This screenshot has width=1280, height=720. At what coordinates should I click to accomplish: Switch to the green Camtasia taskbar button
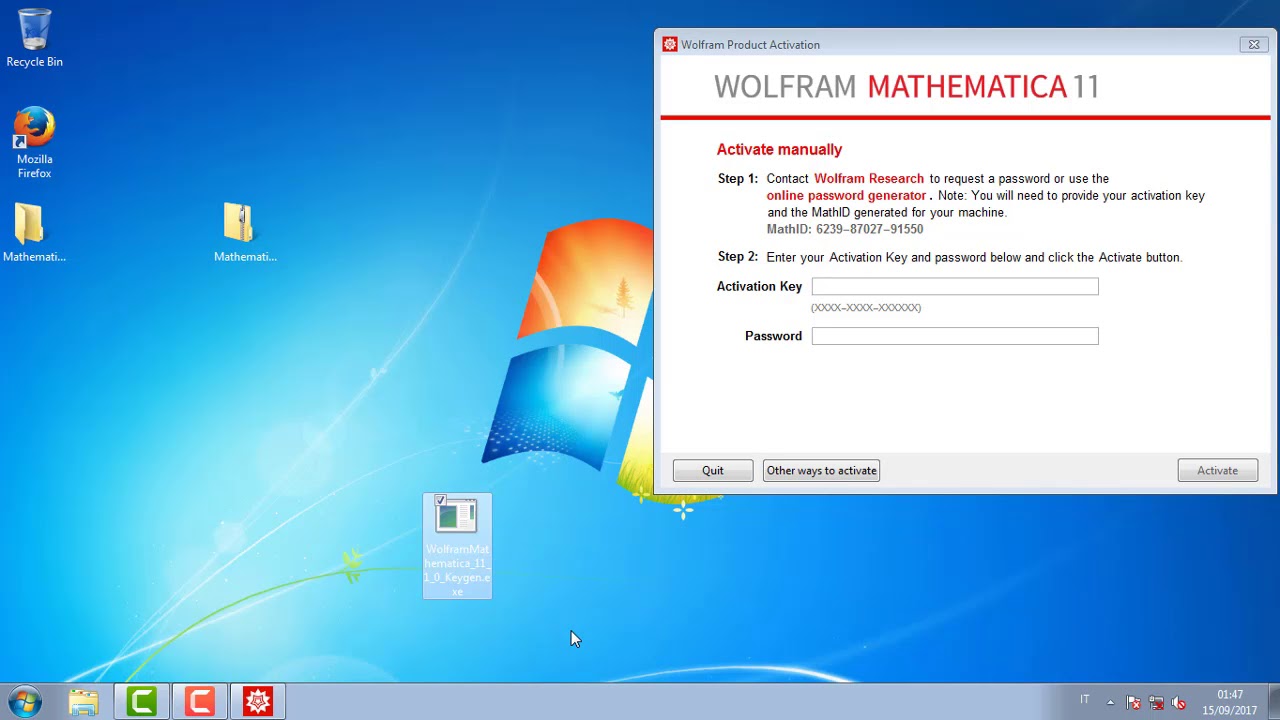(x=142, y=702)
